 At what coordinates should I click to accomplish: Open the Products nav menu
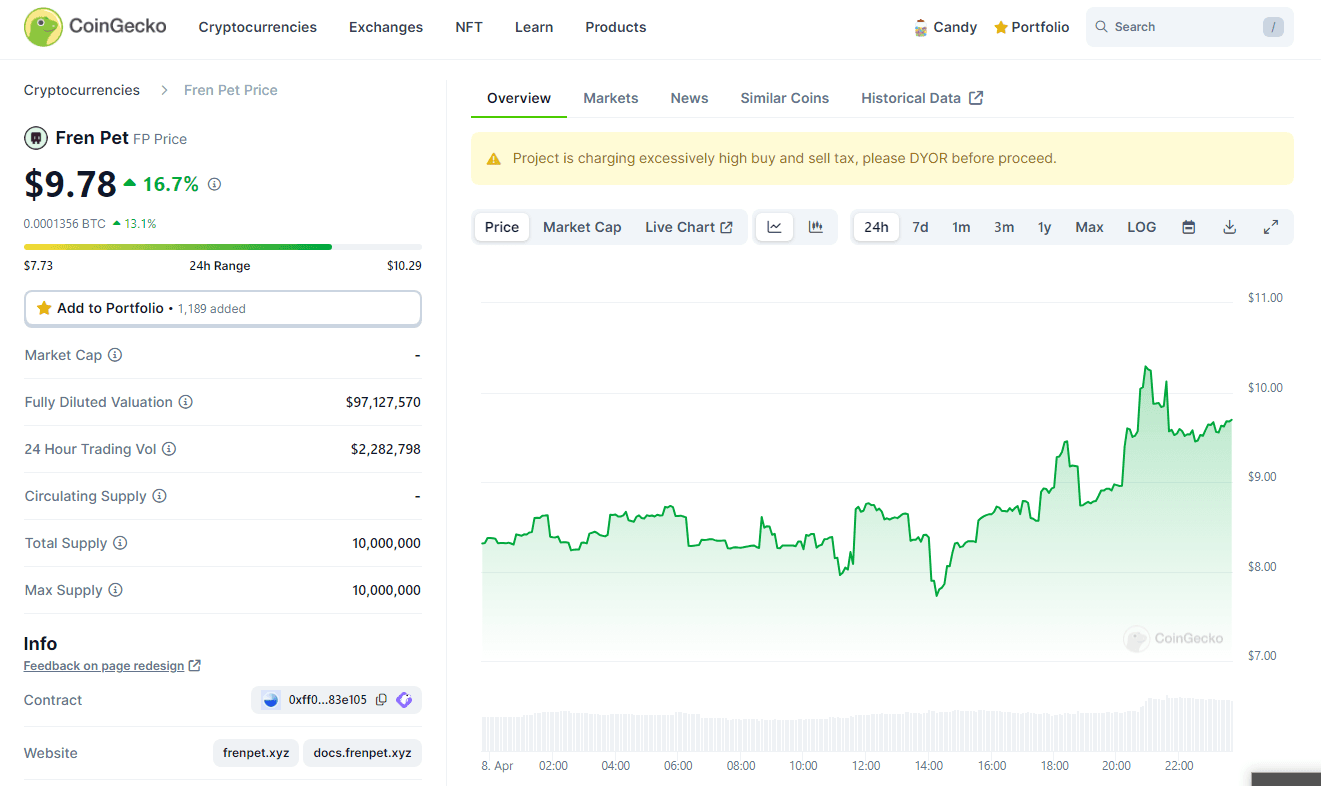coord(616,27)
